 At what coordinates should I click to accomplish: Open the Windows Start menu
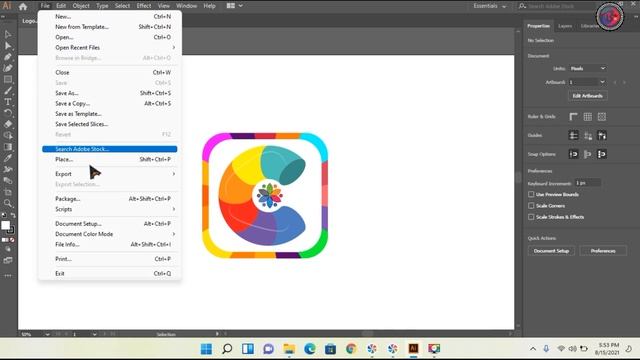(x=206, y=348)
